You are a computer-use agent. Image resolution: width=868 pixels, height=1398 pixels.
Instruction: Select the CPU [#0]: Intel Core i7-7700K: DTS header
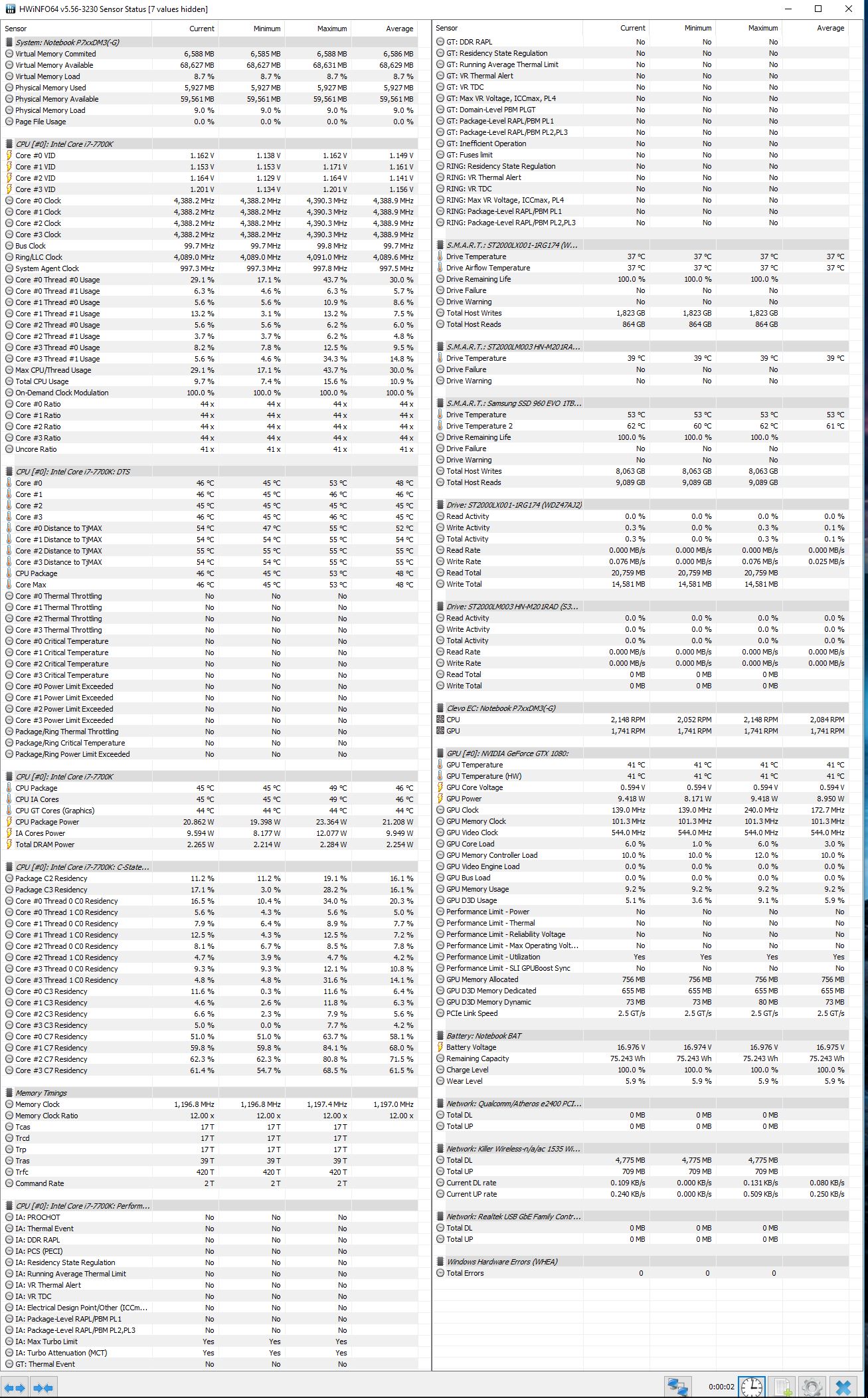(x=210, y=472)
